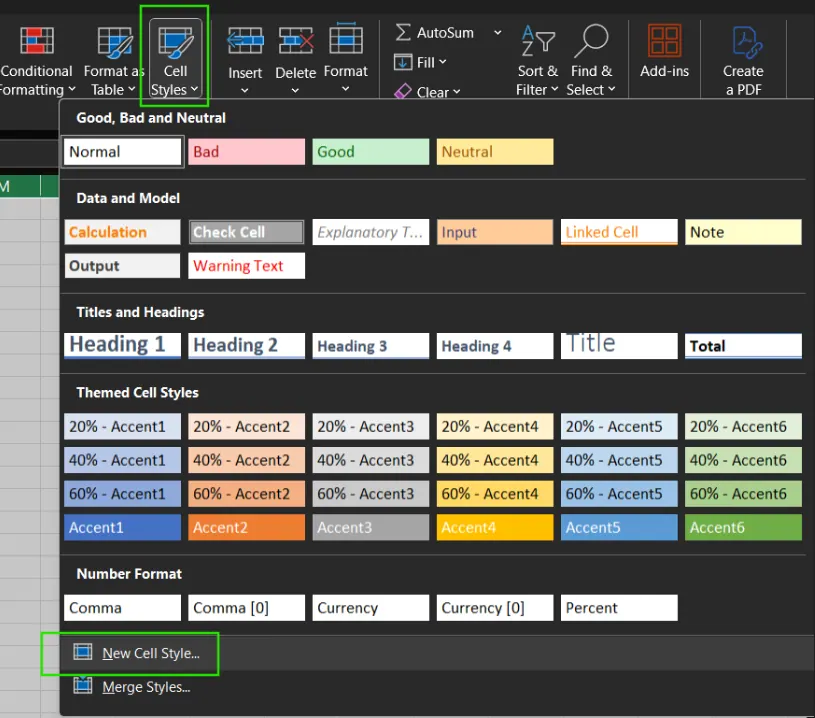This screenshot has height=718, width=815.
Task: Apply the Percent number format style
Action: [618, 607]
